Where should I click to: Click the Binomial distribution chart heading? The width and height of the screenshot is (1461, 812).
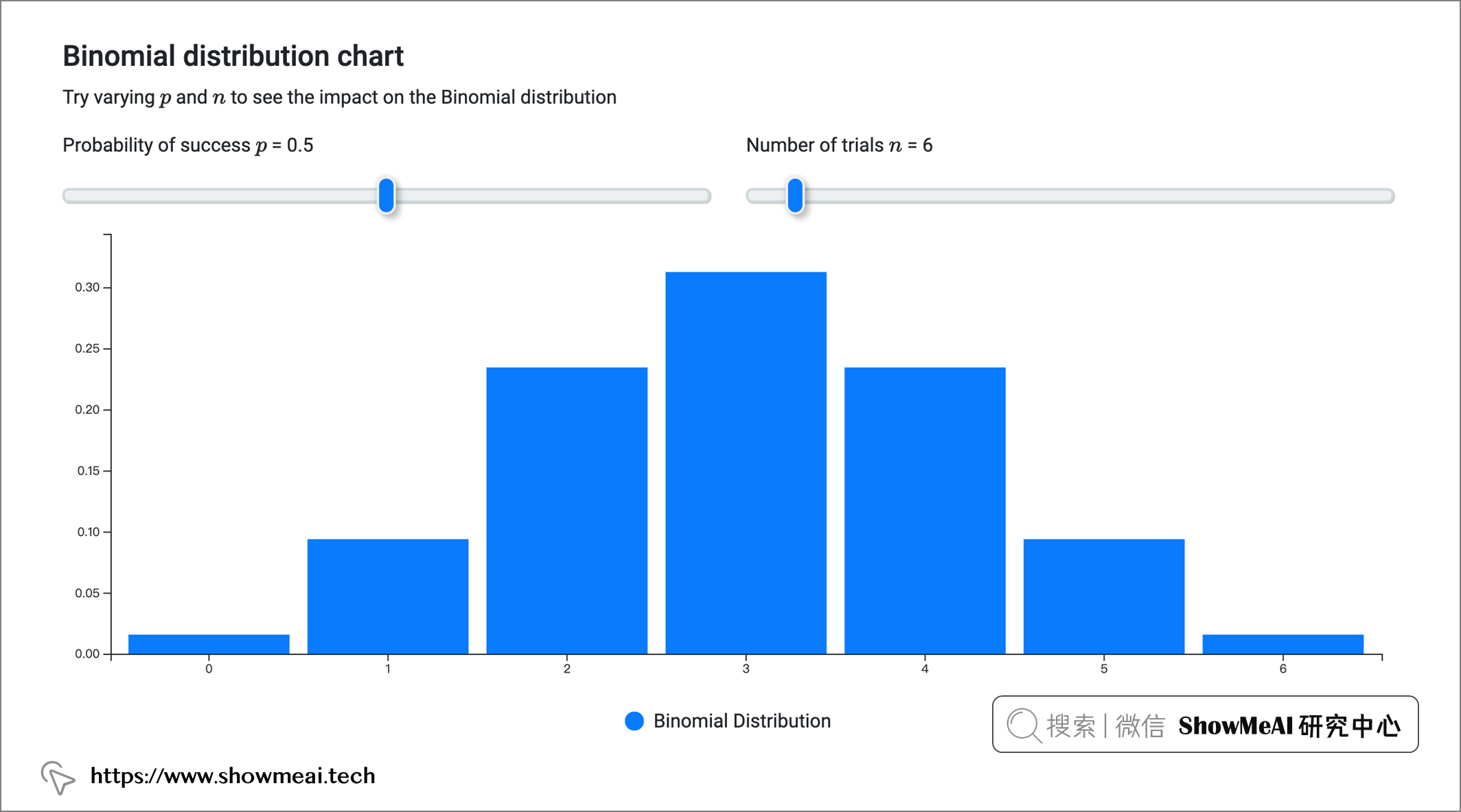(x=233, y=56)
